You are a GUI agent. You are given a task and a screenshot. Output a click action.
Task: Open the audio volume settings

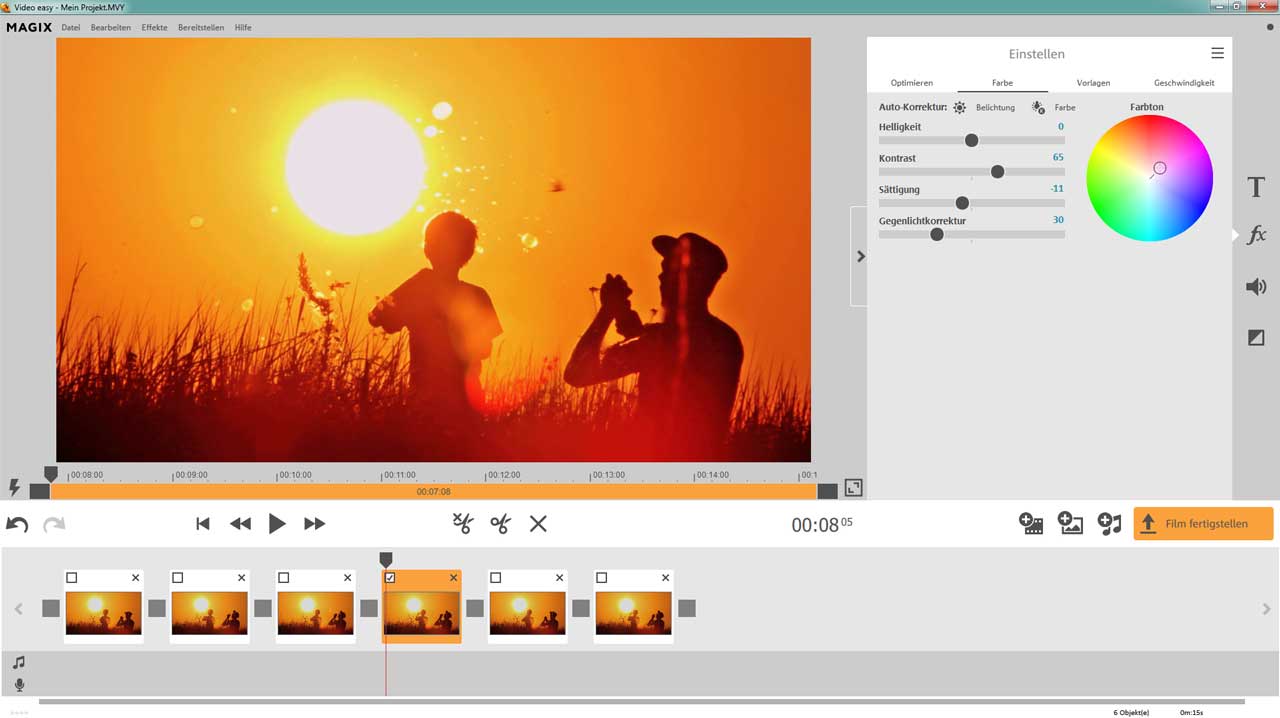pyautogui.click(x=1256, y=287)
